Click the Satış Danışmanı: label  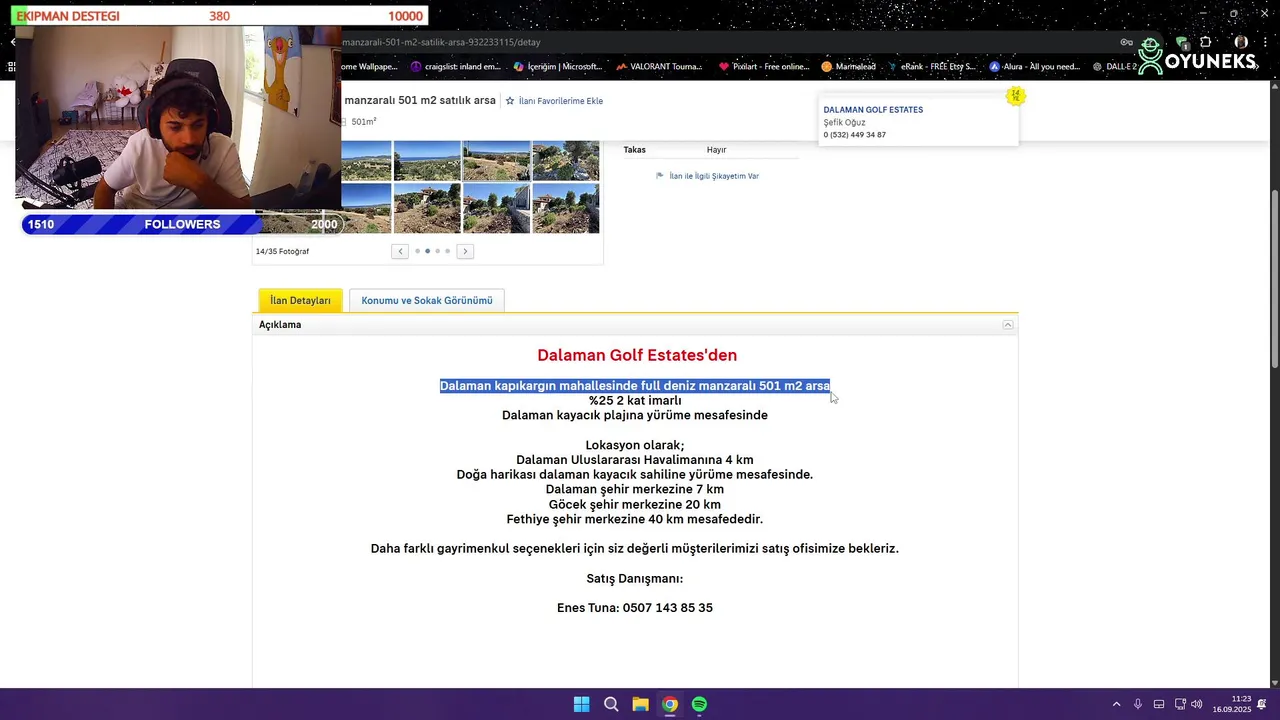click(635, 578)
